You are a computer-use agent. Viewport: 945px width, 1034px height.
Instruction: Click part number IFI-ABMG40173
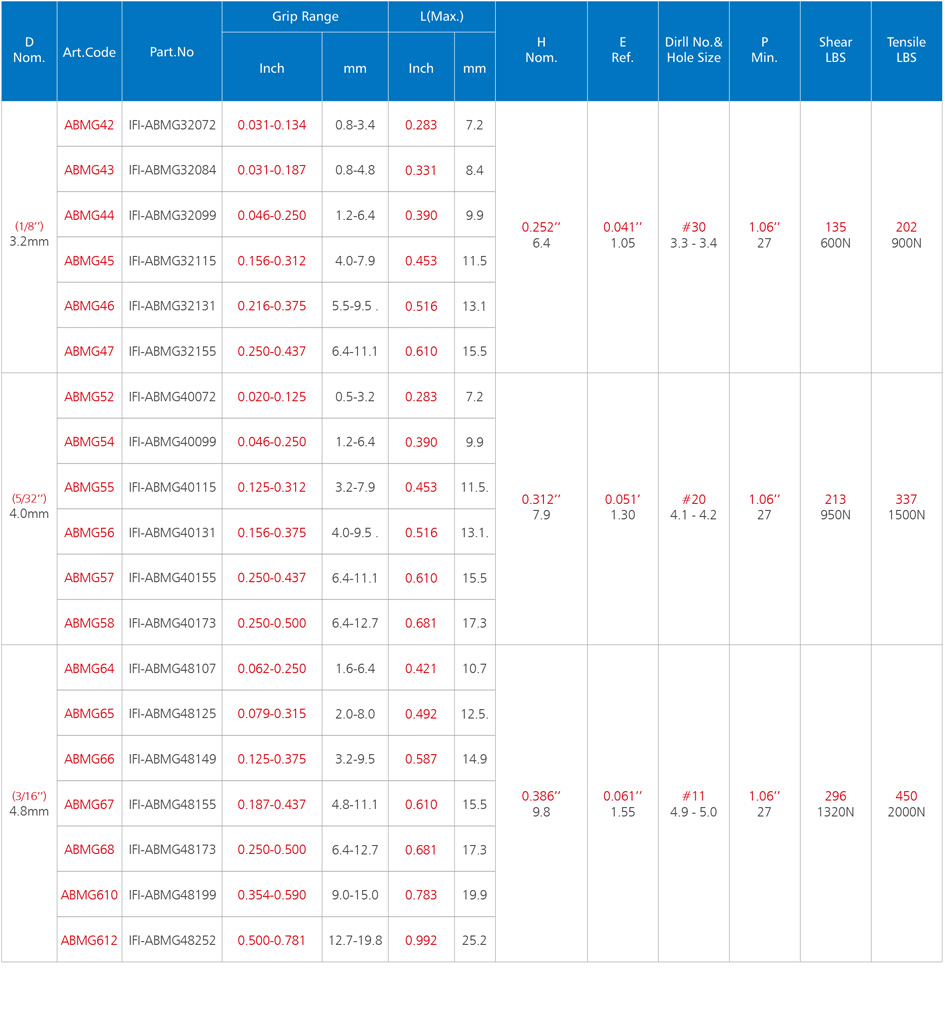coord(172,623)
